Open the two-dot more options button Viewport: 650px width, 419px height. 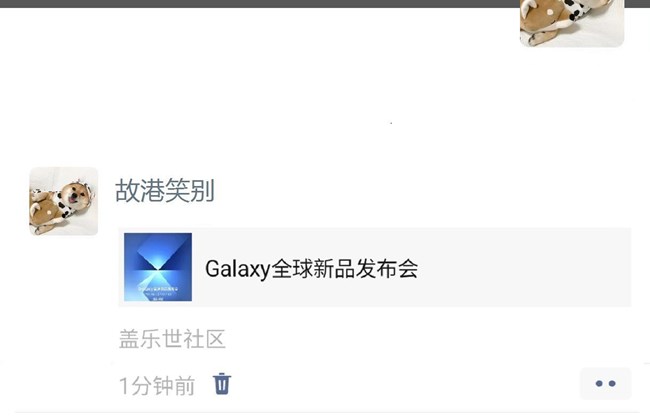click(x=605, y=383)
